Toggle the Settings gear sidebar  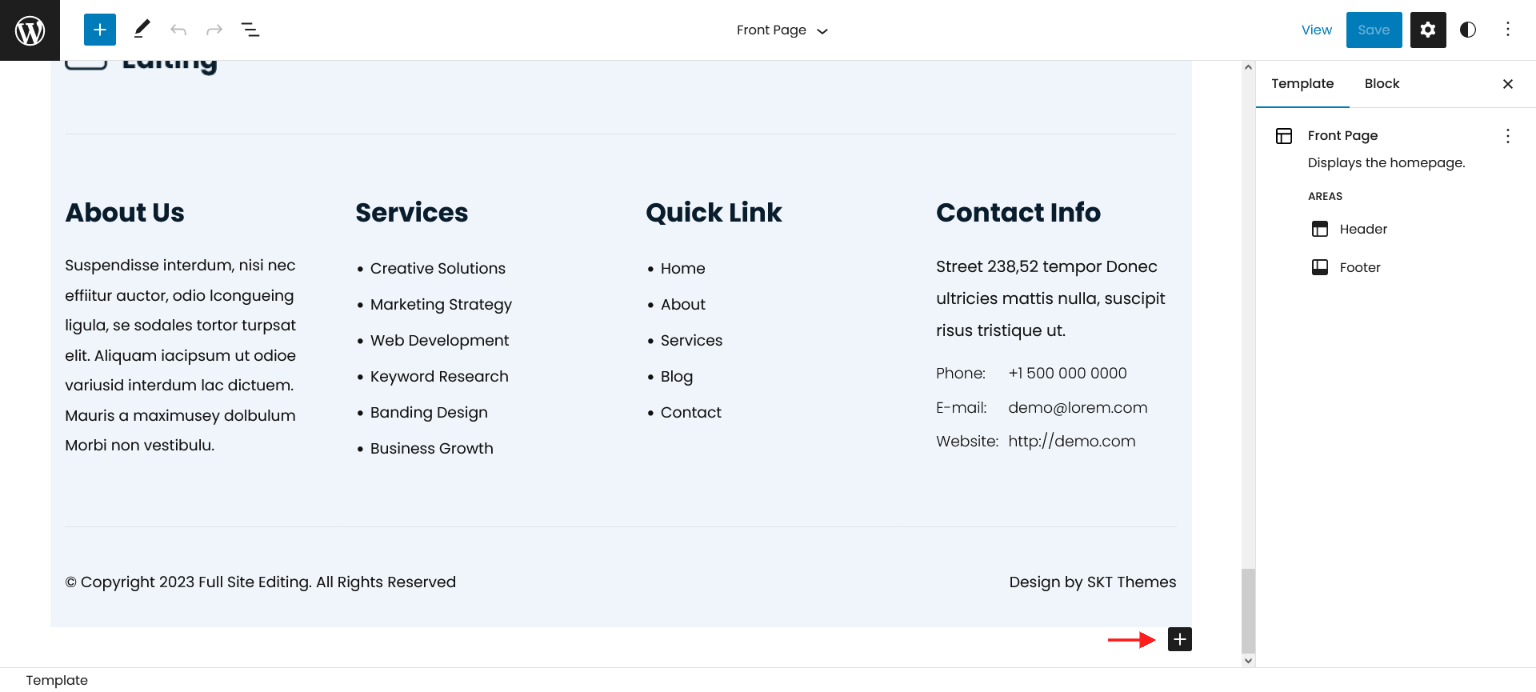1428,30
